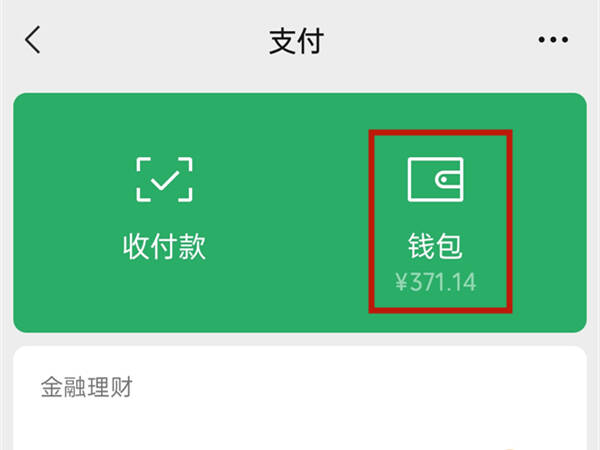Open the 金融理财 section header
The height and width of the screenshot is (450, 600).
coord(87,387)
